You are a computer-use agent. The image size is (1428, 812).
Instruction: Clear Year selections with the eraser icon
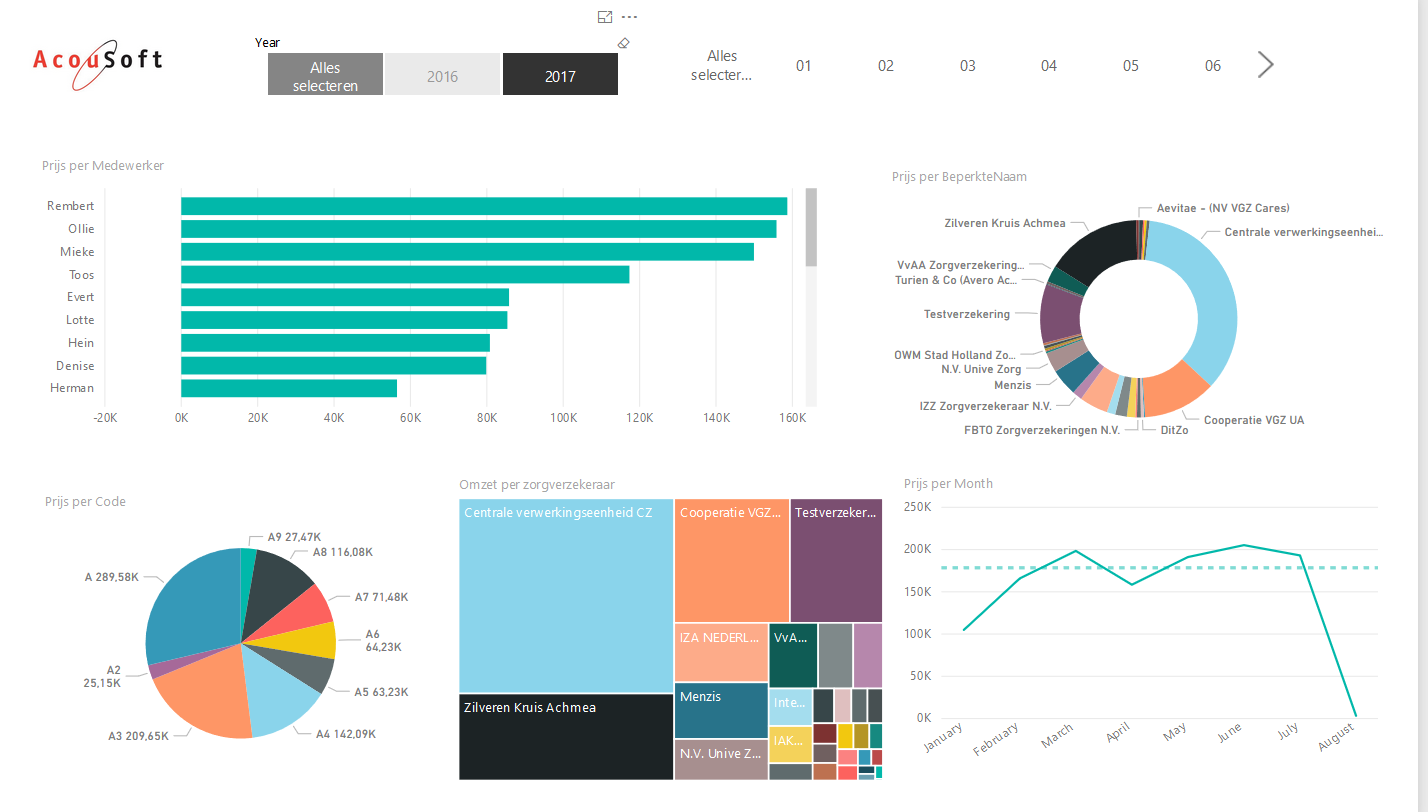624,43
